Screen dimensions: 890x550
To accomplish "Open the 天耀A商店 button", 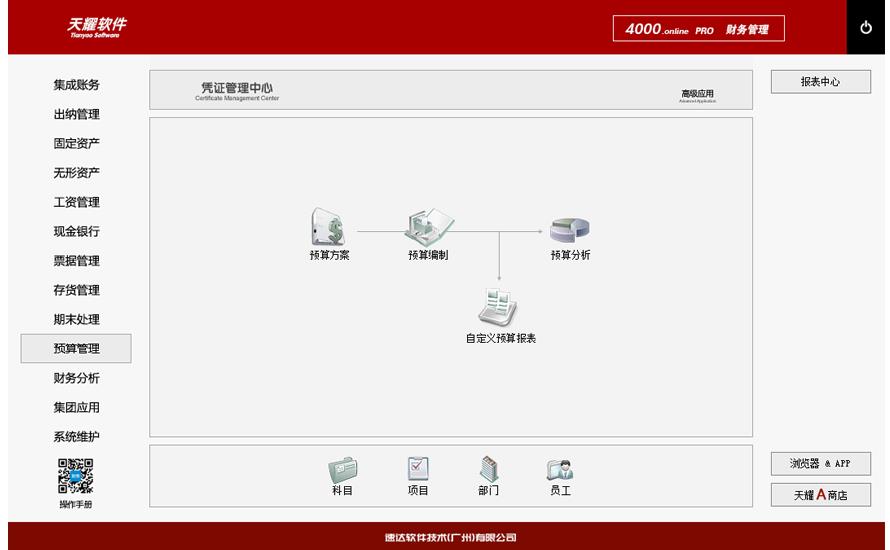I will click(820, 495).
